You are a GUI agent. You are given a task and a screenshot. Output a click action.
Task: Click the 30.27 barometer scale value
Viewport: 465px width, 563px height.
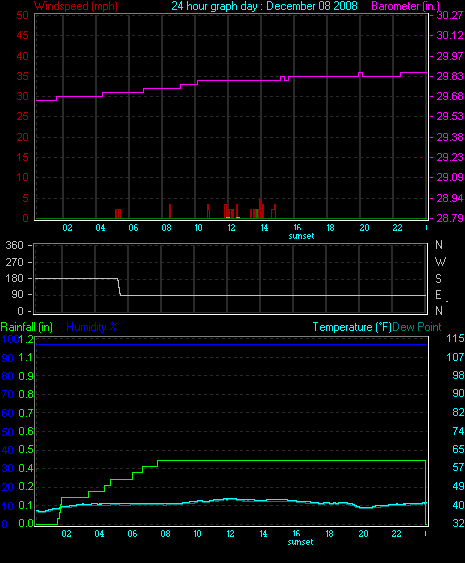[x=449, y=15]
